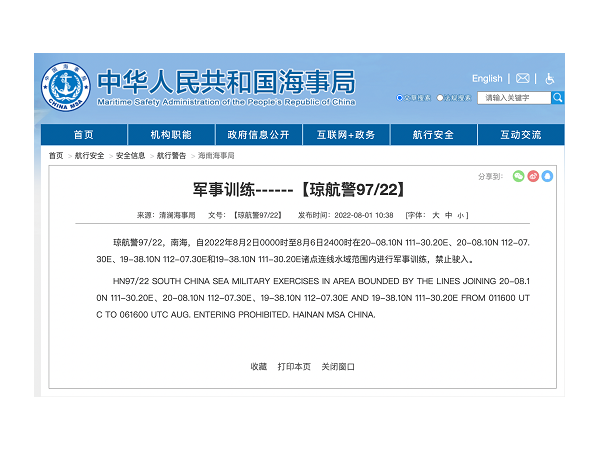Image resolution: width=600 pixels, height=450 pixels.
Task: Click the wheelchair accessibility icon
Action: point(549,78)
